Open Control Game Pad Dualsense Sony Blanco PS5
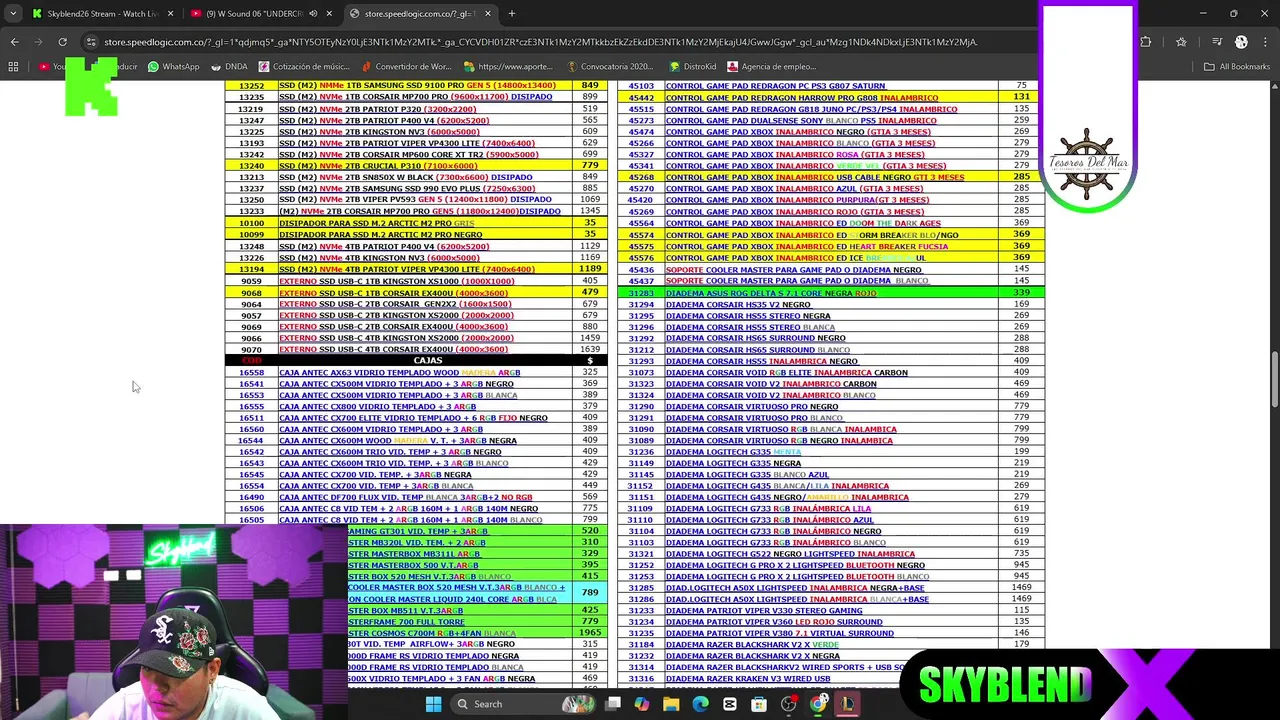This screenshot has width=1280, height=720. (801, 121)
